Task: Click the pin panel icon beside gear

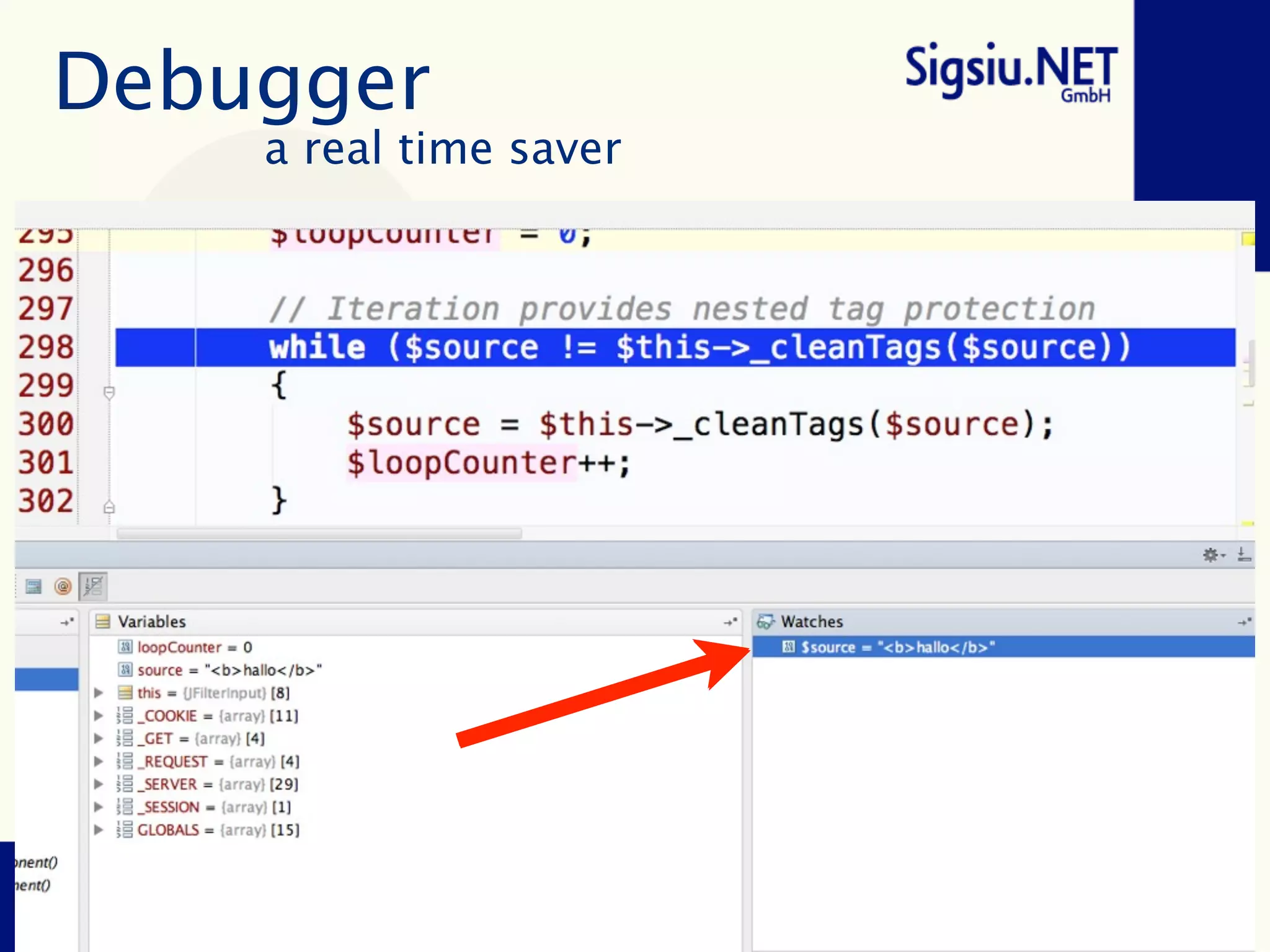Action: point(1243,554)
